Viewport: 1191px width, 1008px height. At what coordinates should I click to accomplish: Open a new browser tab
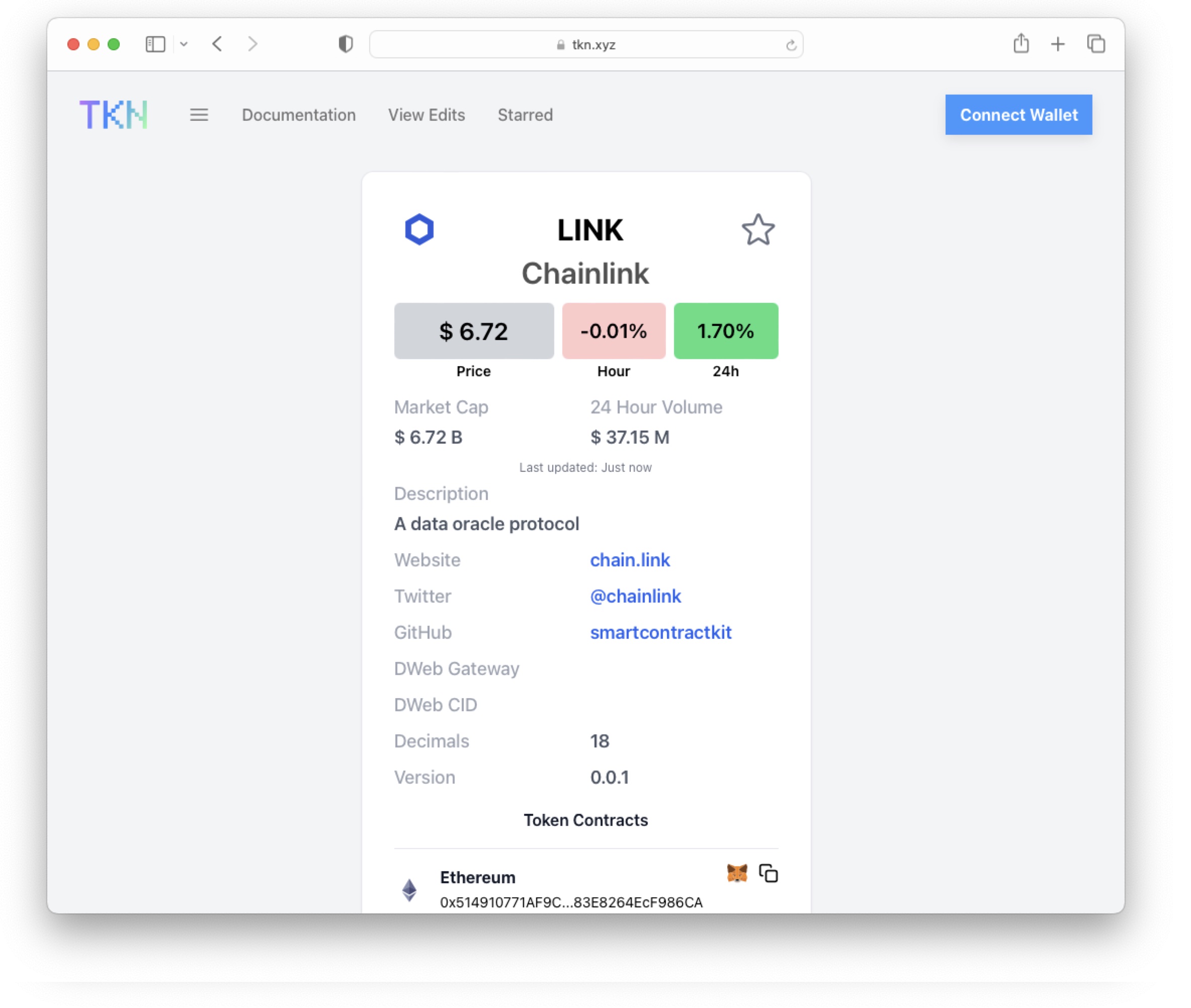click(x=1057, y=44)
